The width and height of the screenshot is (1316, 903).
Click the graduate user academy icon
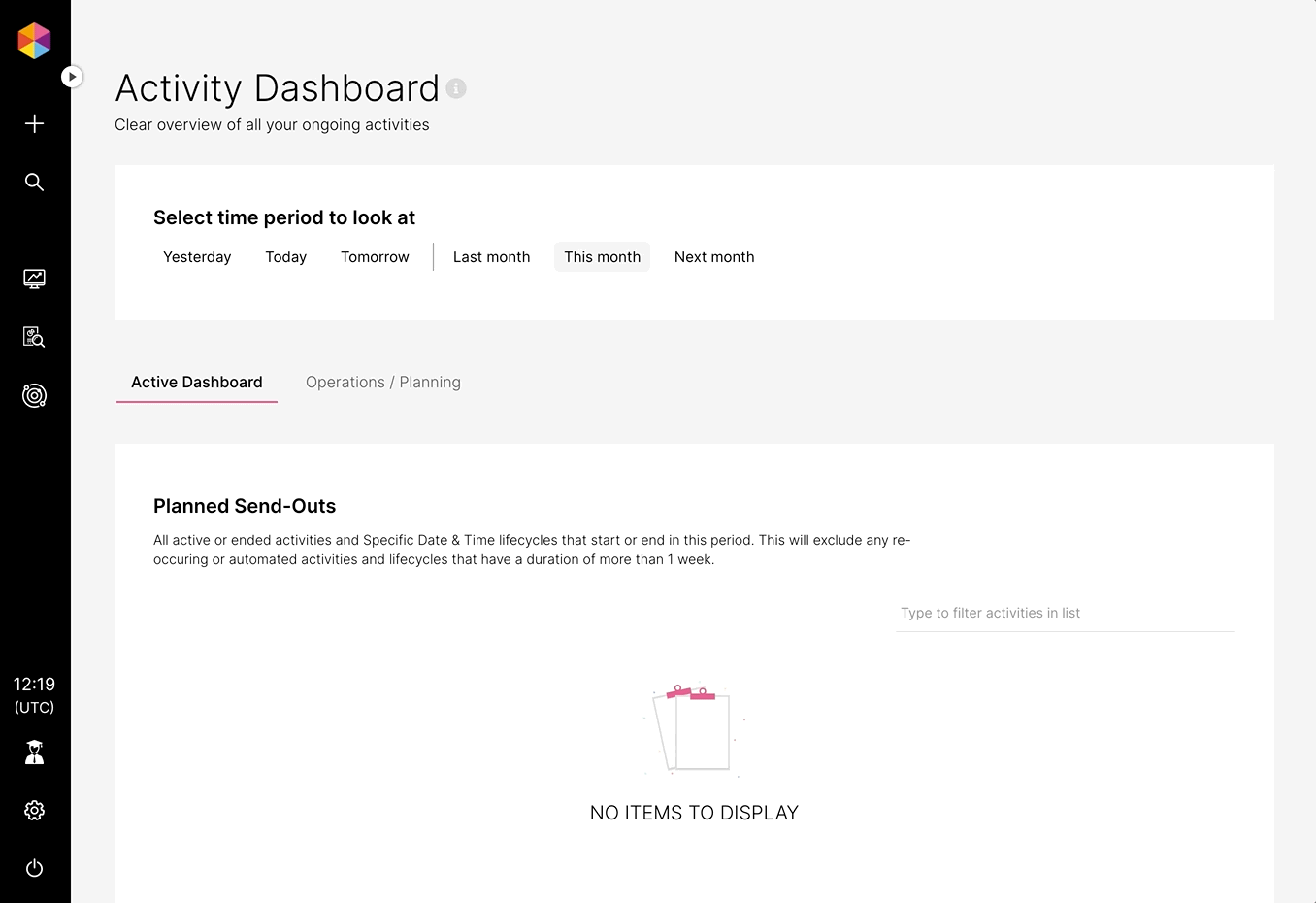pos(34,752)
